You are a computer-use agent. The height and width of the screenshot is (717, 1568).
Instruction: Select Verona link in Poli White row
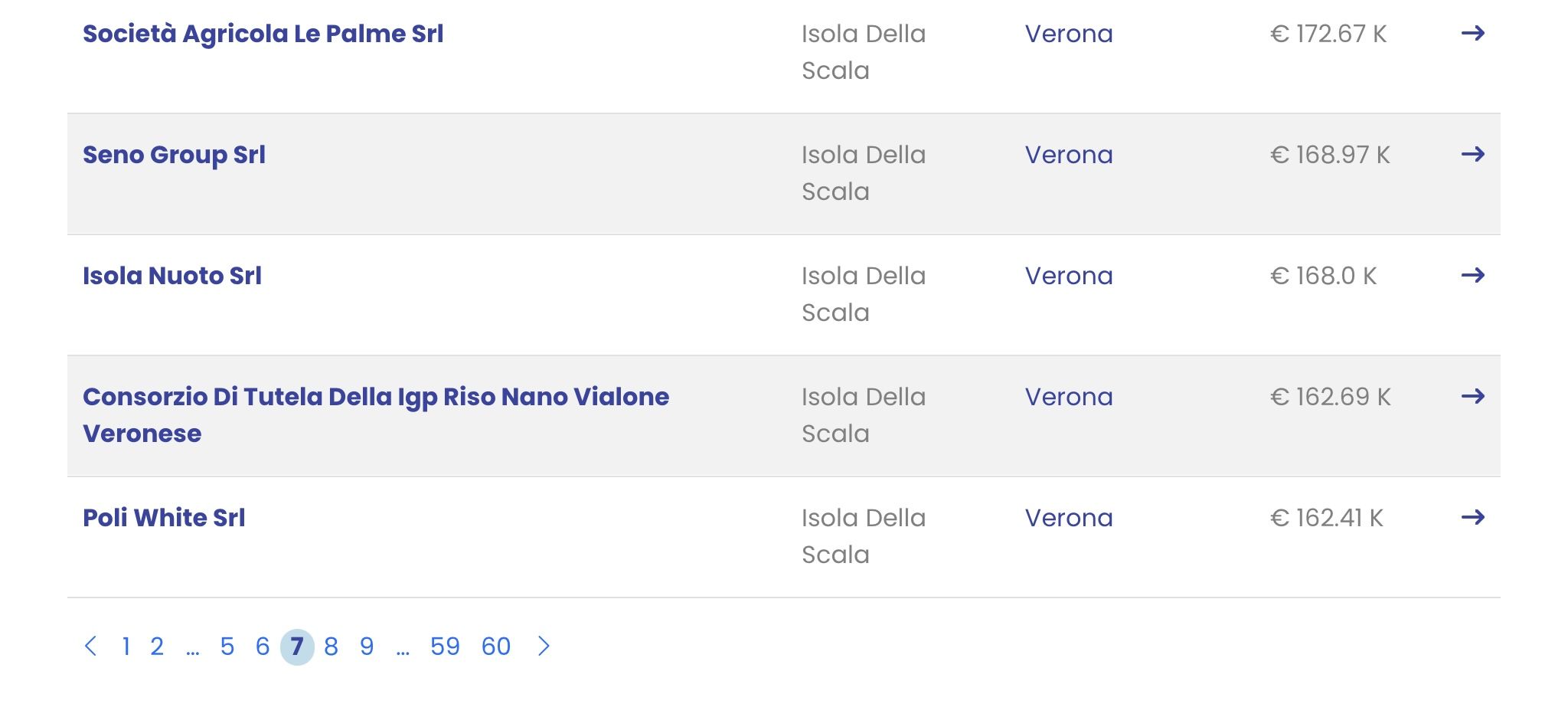[x=1069, y=518]
